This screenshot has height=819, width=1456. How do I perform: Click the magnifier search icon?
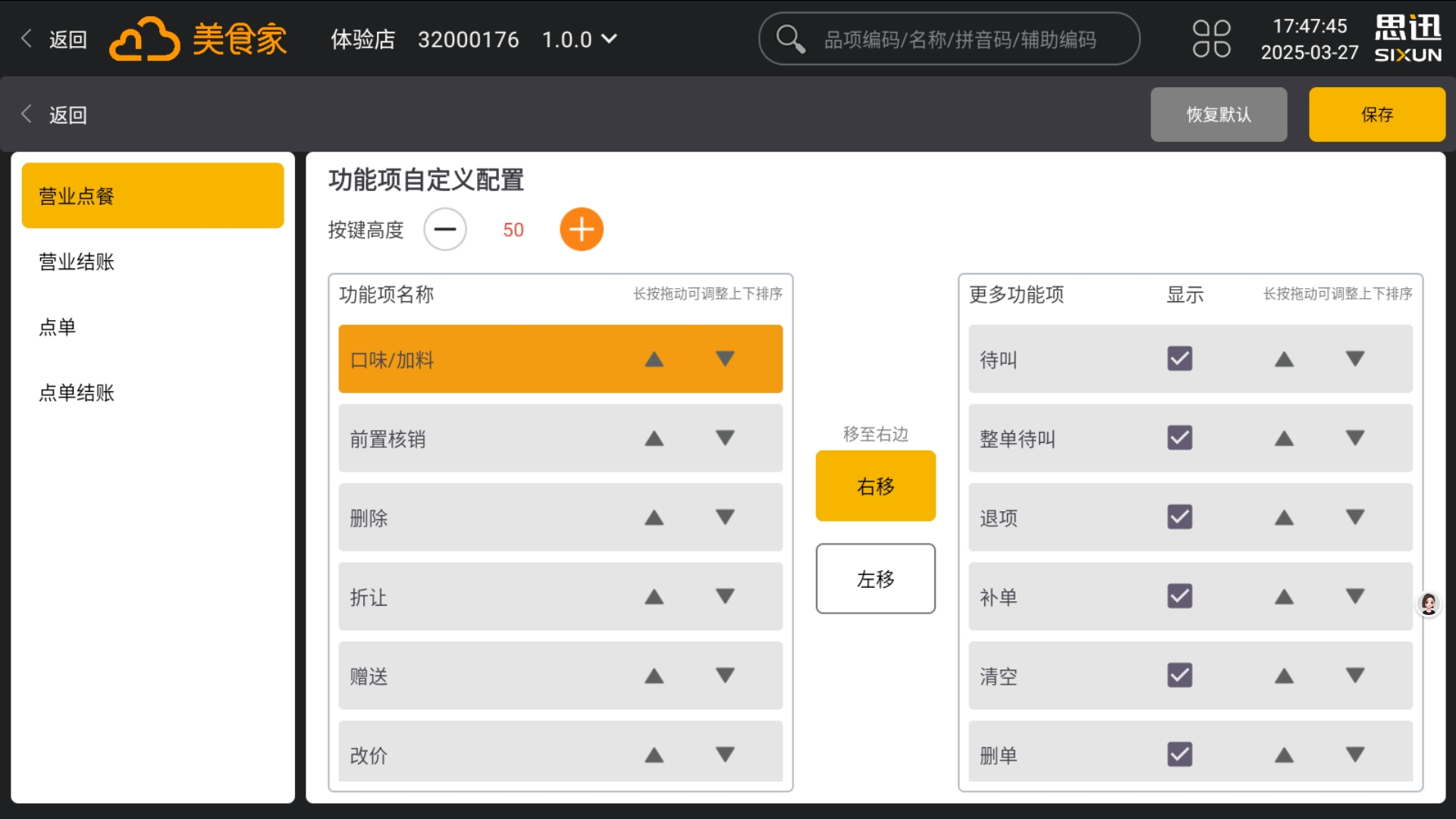click(790, 39)
